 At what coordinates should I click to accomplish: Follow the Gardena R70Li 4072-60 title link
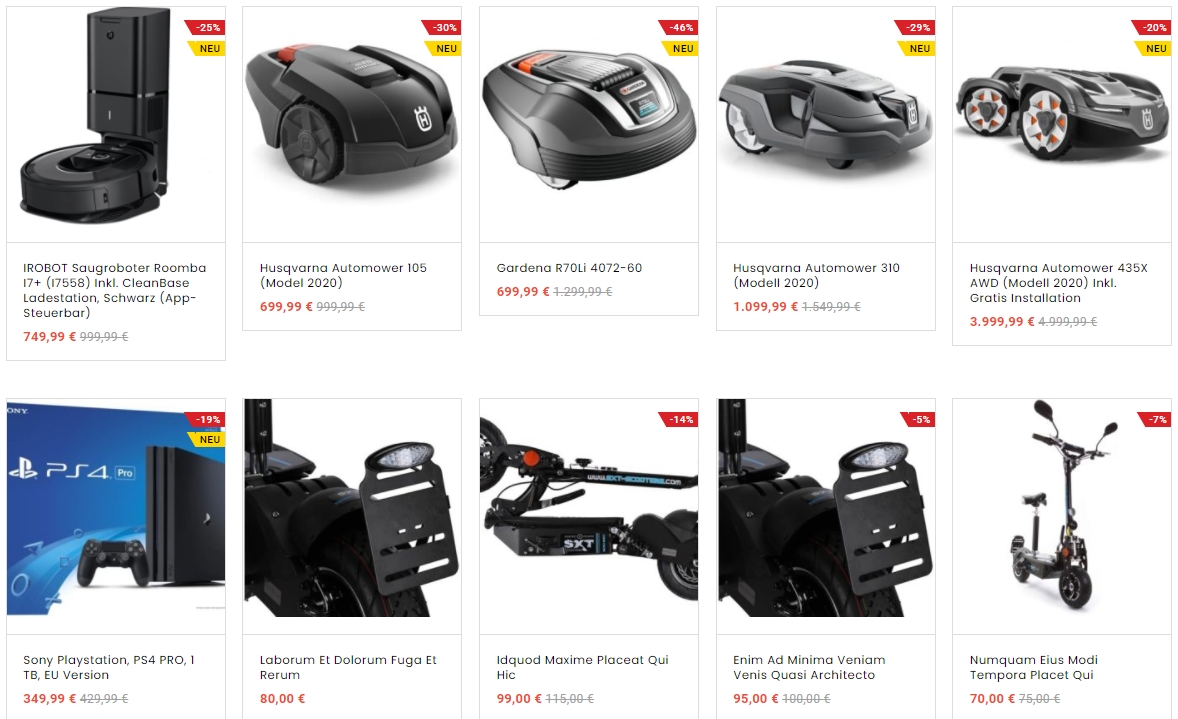coord(569,267)
